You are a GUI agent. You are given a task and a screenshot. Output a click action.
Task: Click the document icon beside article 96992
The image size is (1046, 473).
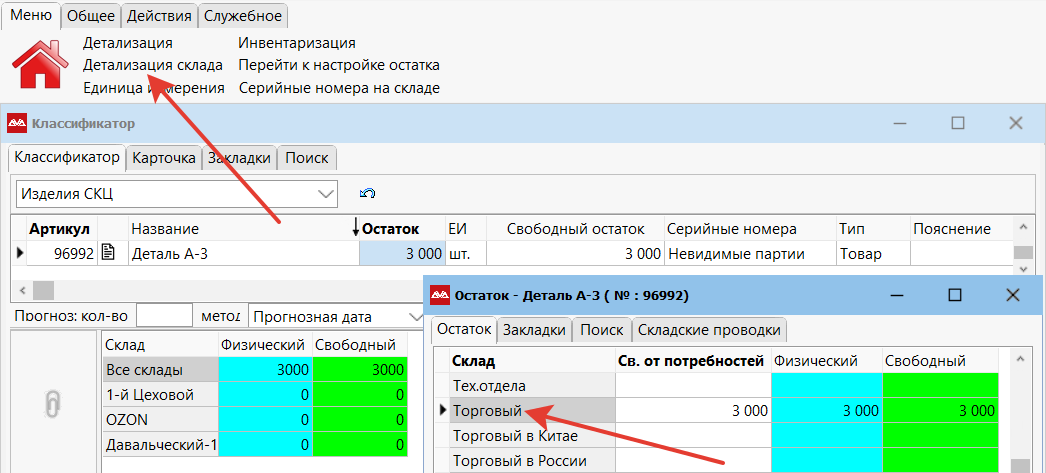109,254
